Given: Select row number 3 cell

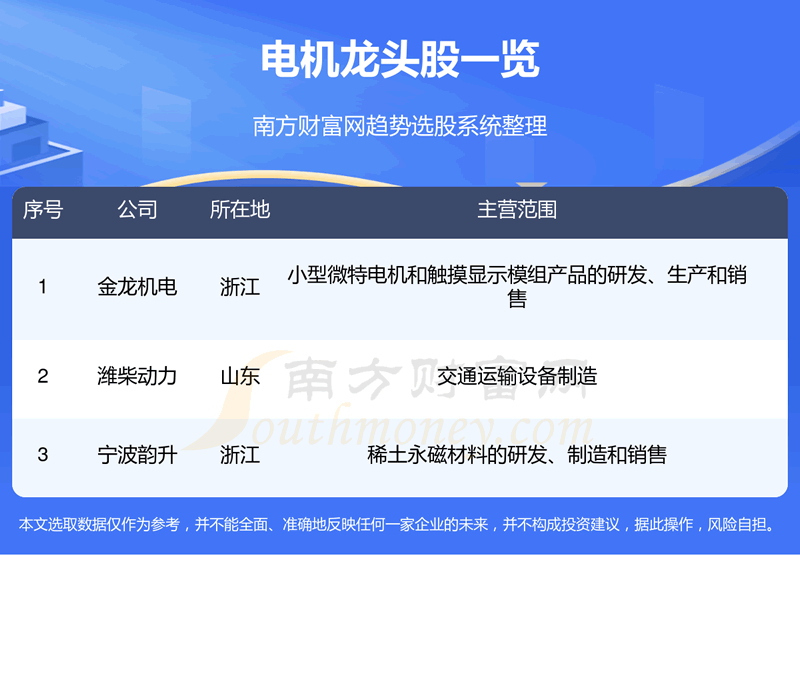Looking at the screenshot, I should [x=42, y=455].
